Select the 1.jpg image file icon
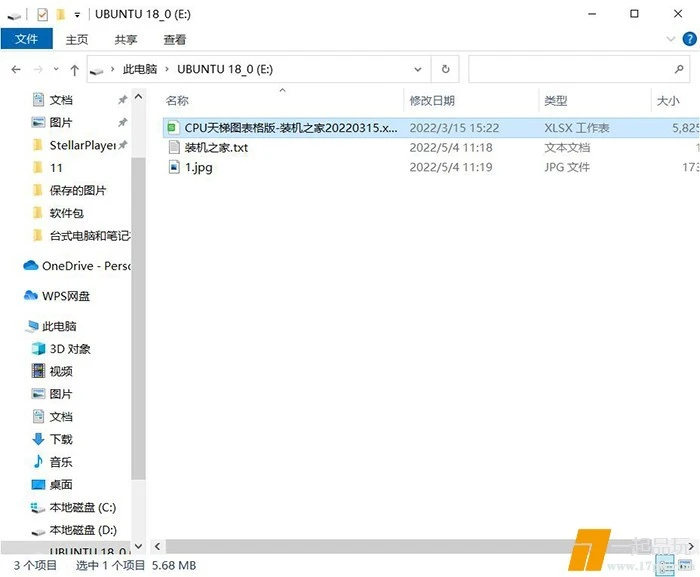Viewport: 700px width, 577px height. pyautogui.click(x=173, y=167)
